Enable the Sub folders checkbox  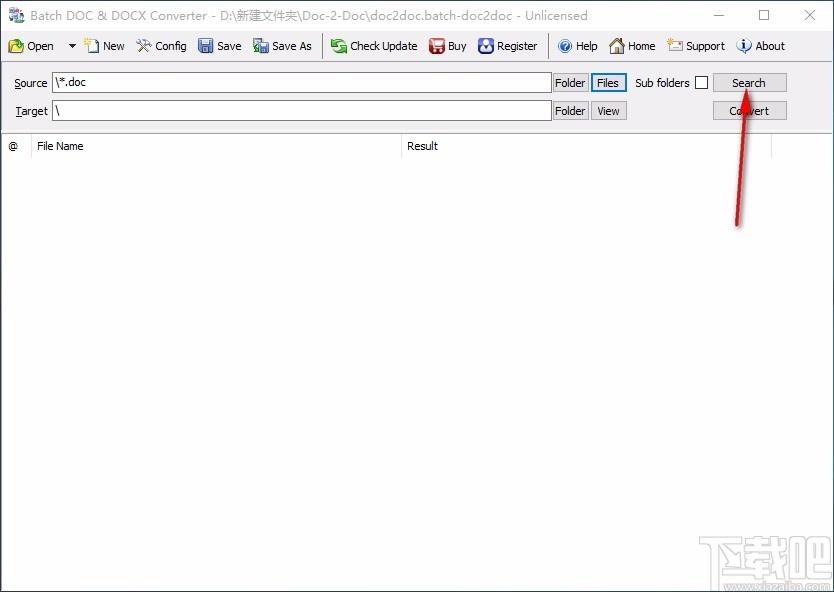(x=702, y=83)
